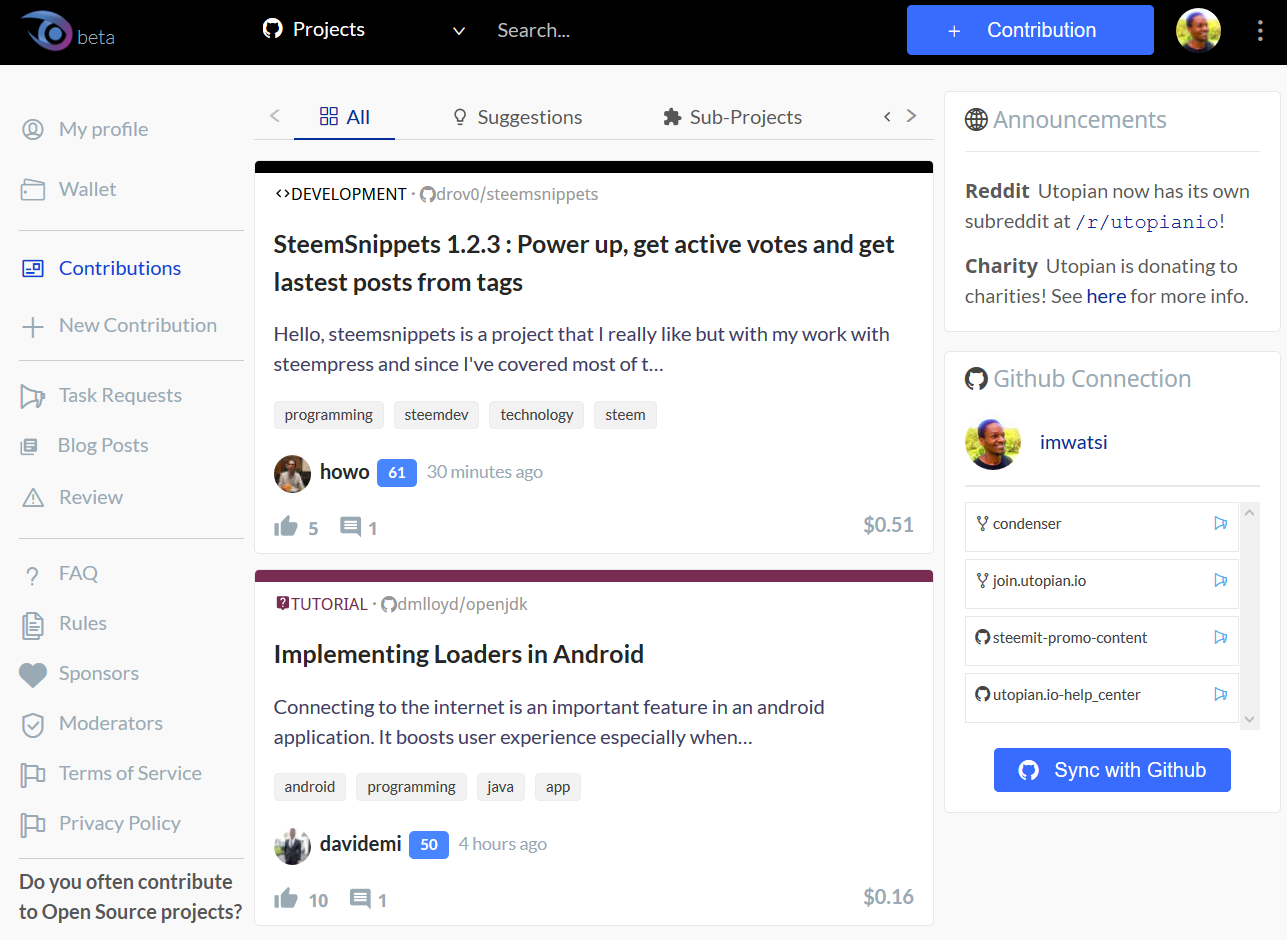Open howo's author name
Viewport: 1287px width, 940px height.
(x=345, y=472)
